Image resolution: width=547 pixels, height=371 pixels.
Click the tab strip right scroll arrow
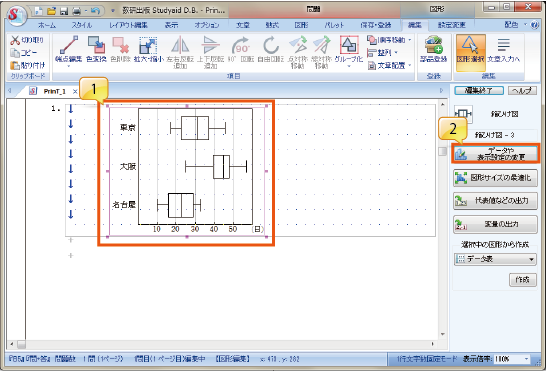click(442, 91)
